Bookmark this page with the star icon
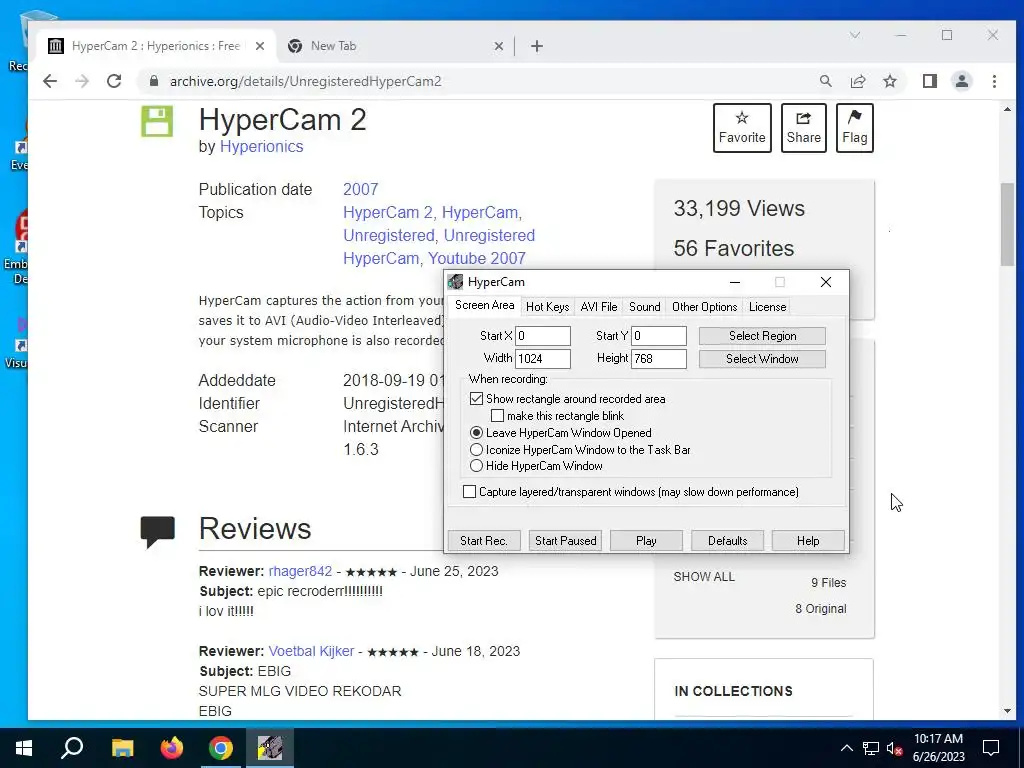This screenshot has height=768, width=1024. [x=889, y=81]
